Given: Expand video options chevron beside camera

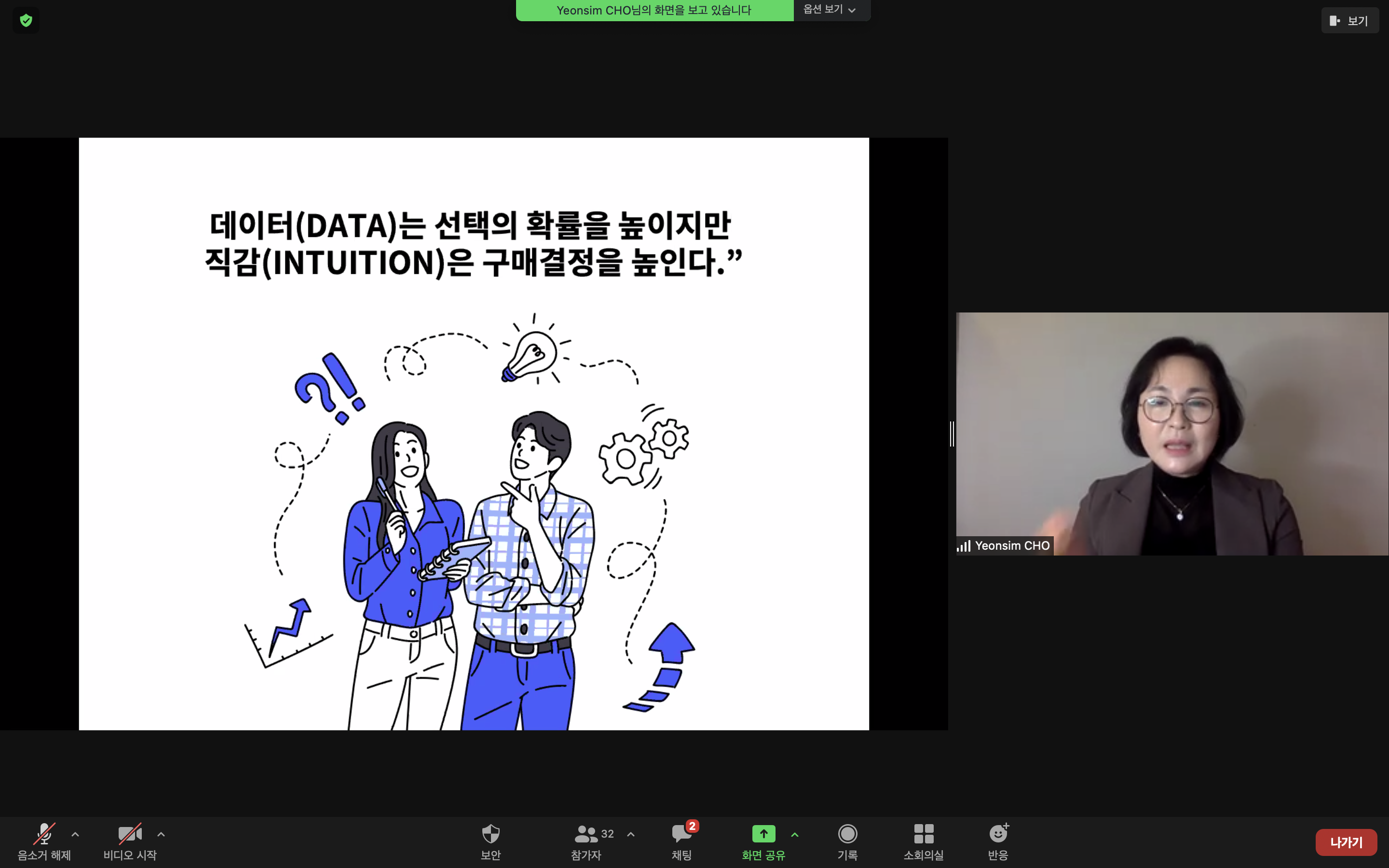Looking at the screenshot, I should [161, 834].
